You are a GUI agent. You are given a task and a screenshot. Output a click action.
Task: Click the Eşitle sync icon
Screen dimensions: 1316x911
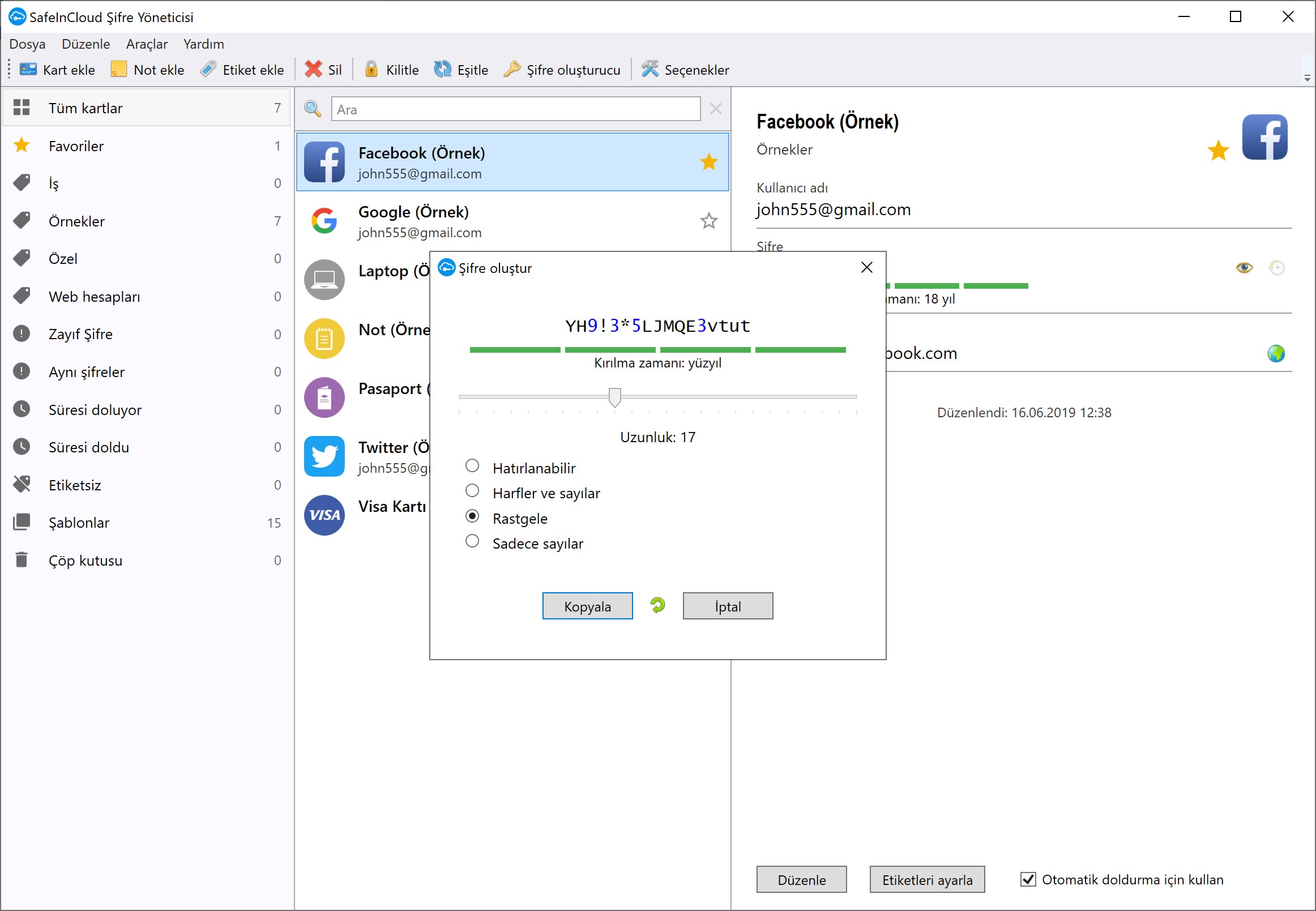[x=442, y=70]
